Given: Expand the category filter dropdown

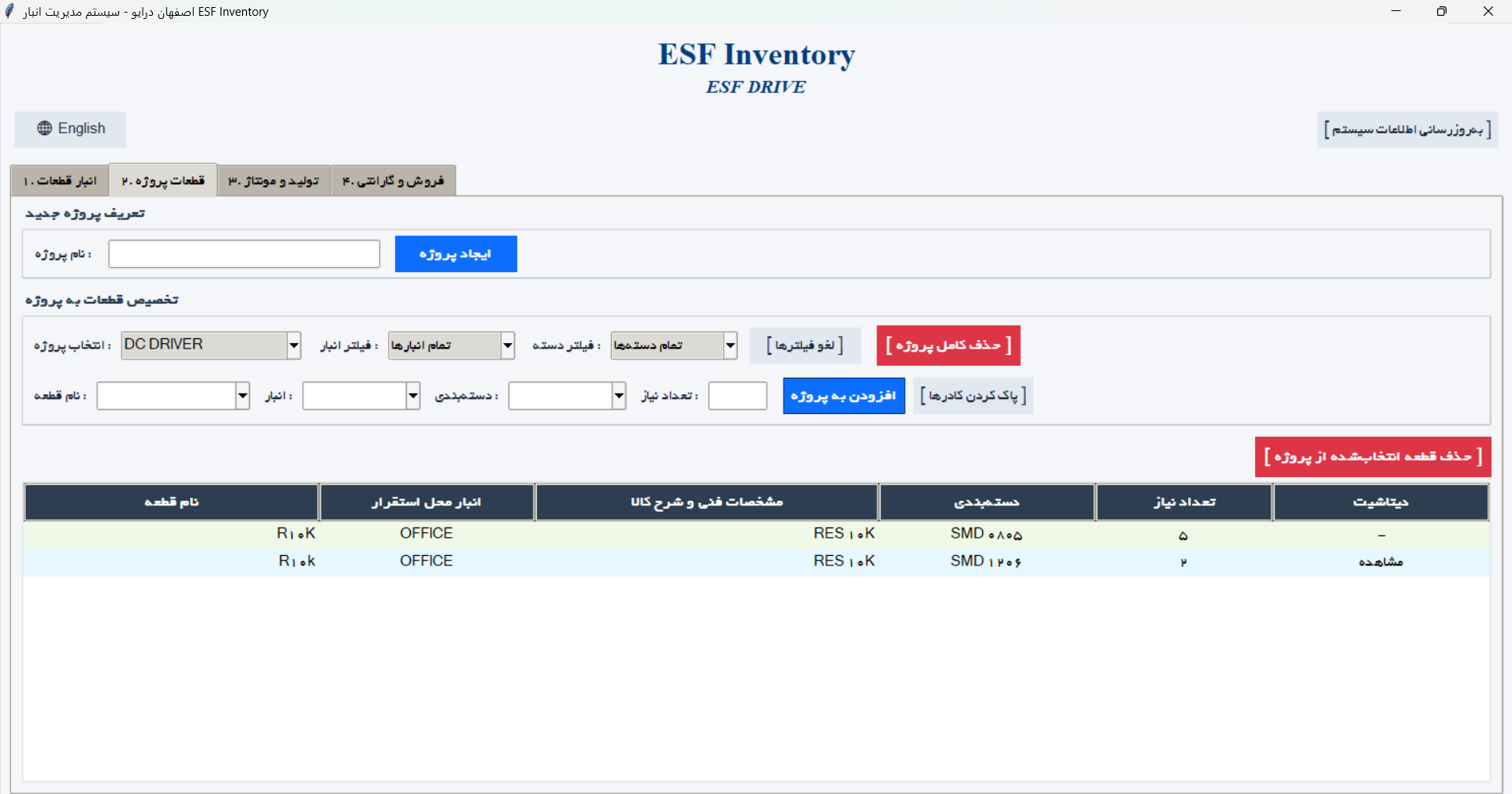Looking at the screenshot, I should pyautogui.click(x=674, y=345).
